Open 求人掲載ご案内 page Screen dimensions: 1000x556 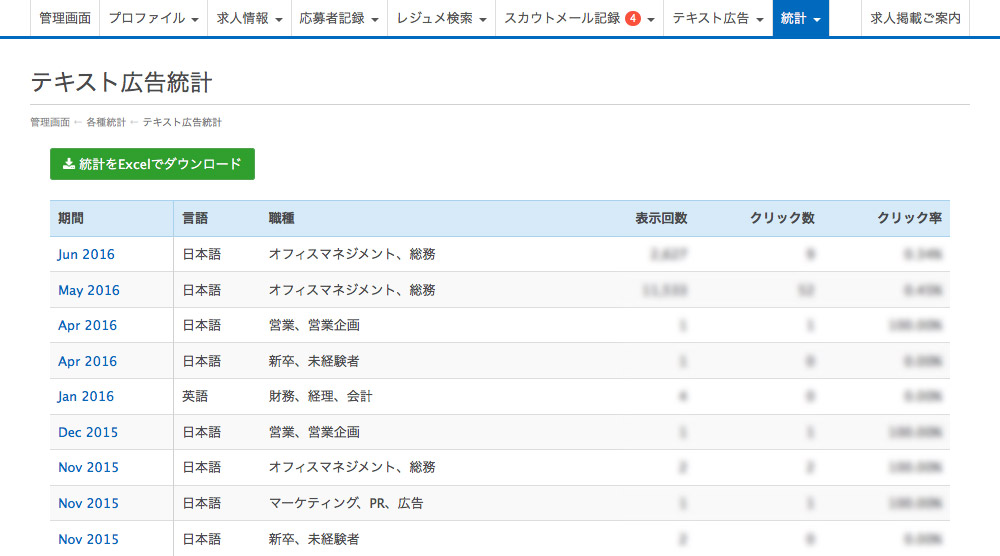[x=915, y=18]
